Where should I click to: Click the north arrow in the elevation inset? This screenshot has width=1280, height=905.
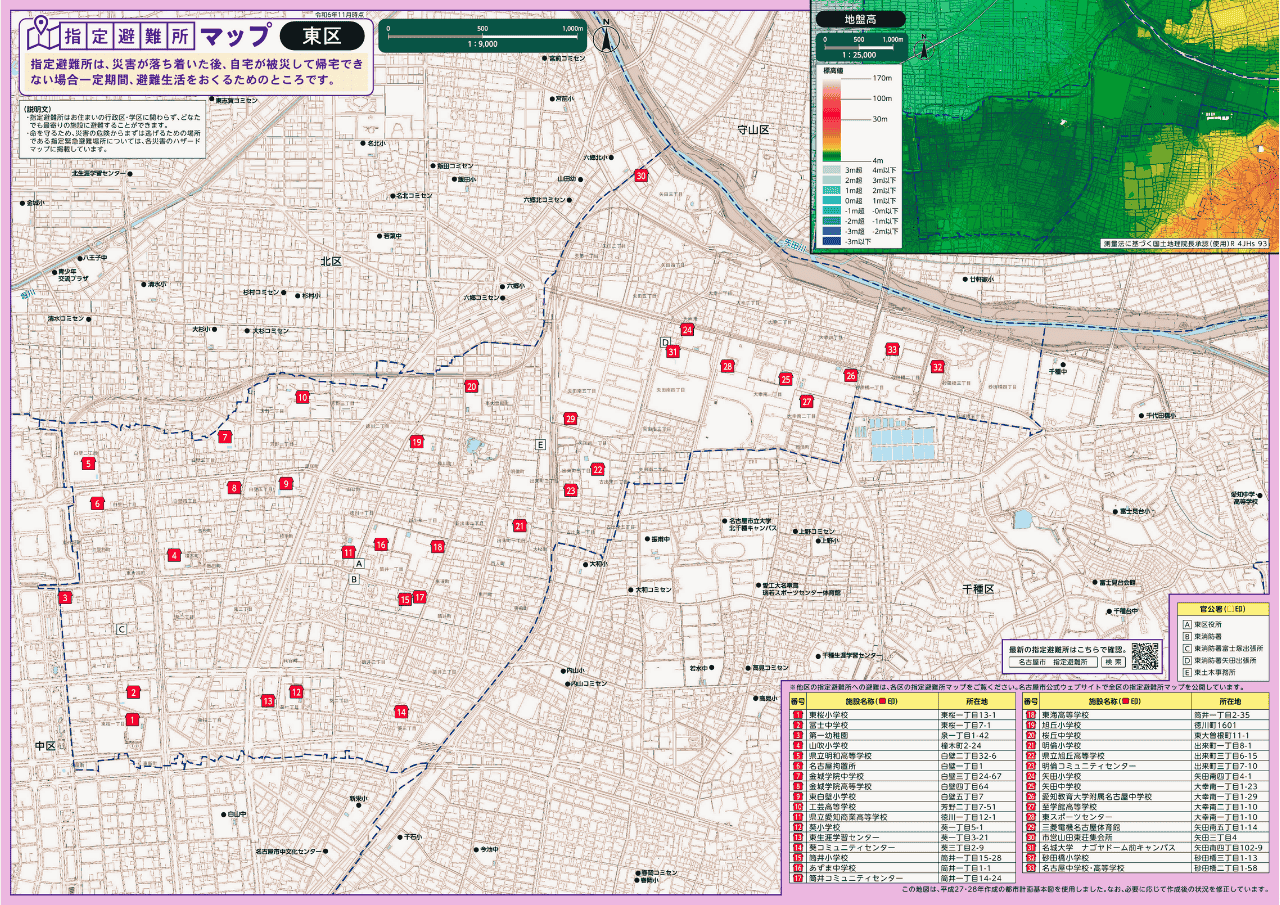coord(923,46)
